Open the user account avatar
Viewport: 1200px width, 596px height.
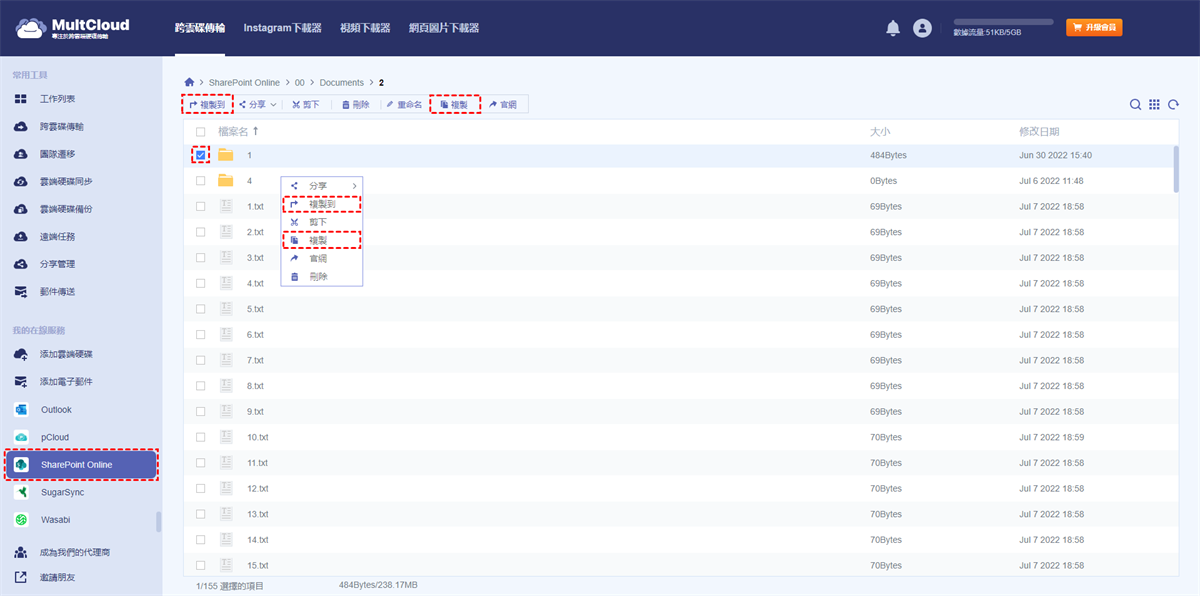[x=922, y=29]
